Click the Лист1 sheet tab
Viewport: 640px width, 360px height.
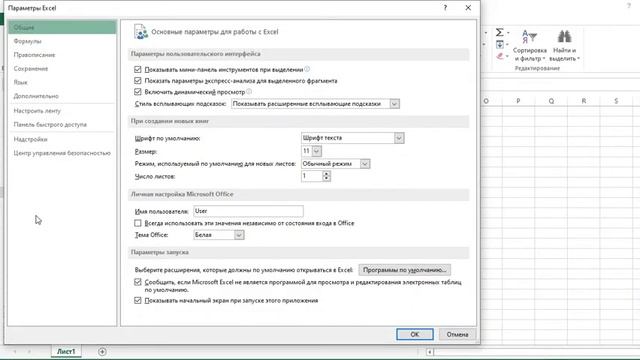(66, 351)
